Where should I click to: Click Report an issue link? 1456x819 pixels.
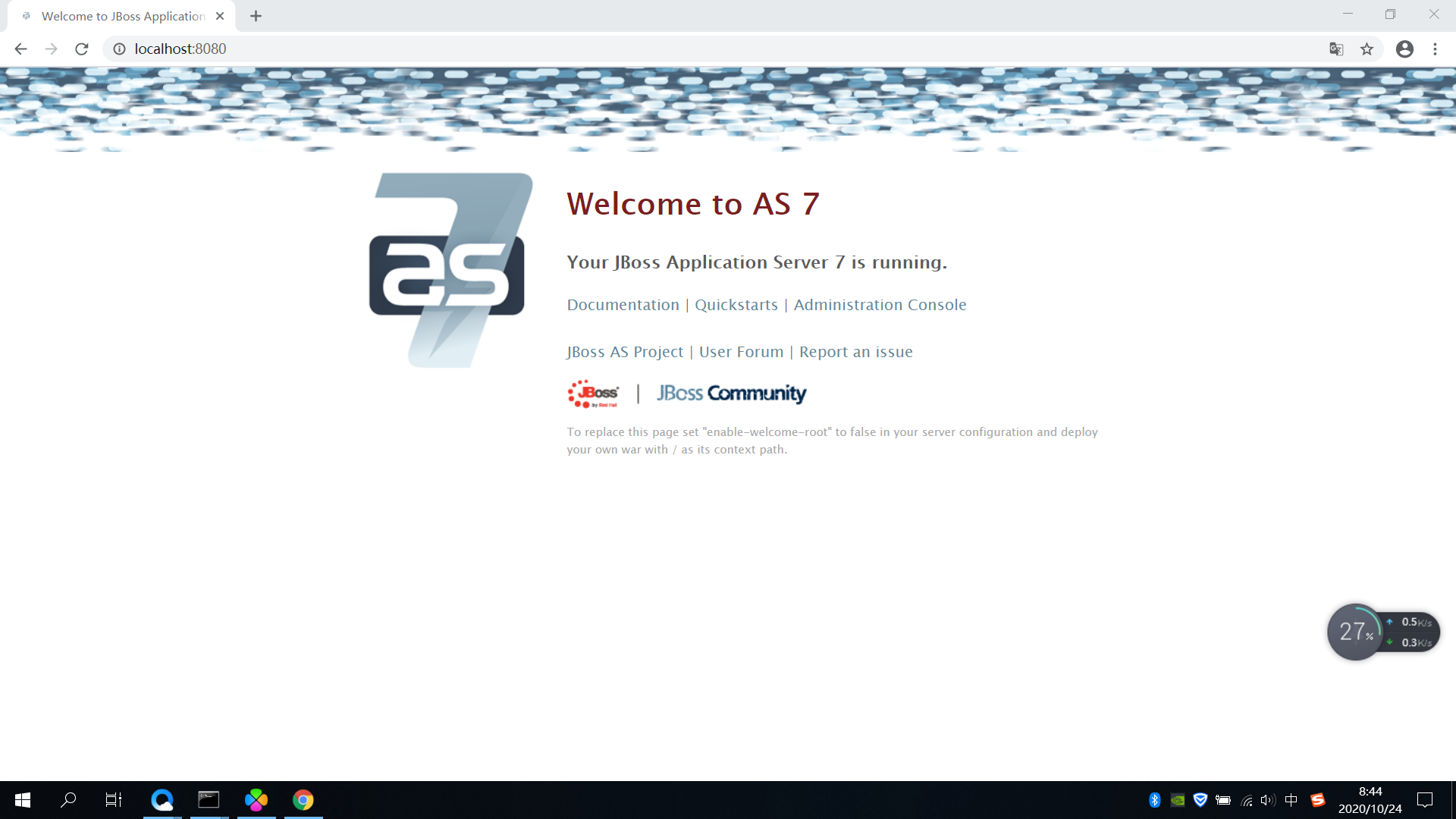(855, 352)
